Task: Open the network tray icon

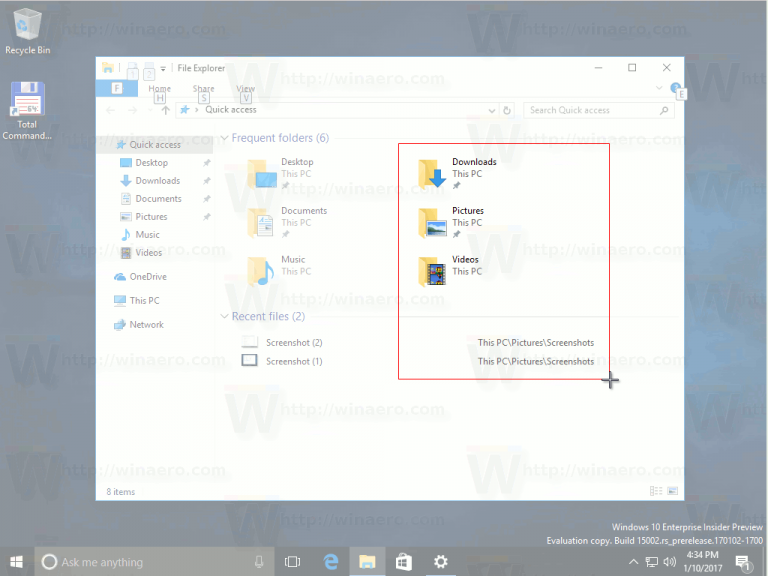Action: click(651, 562)
